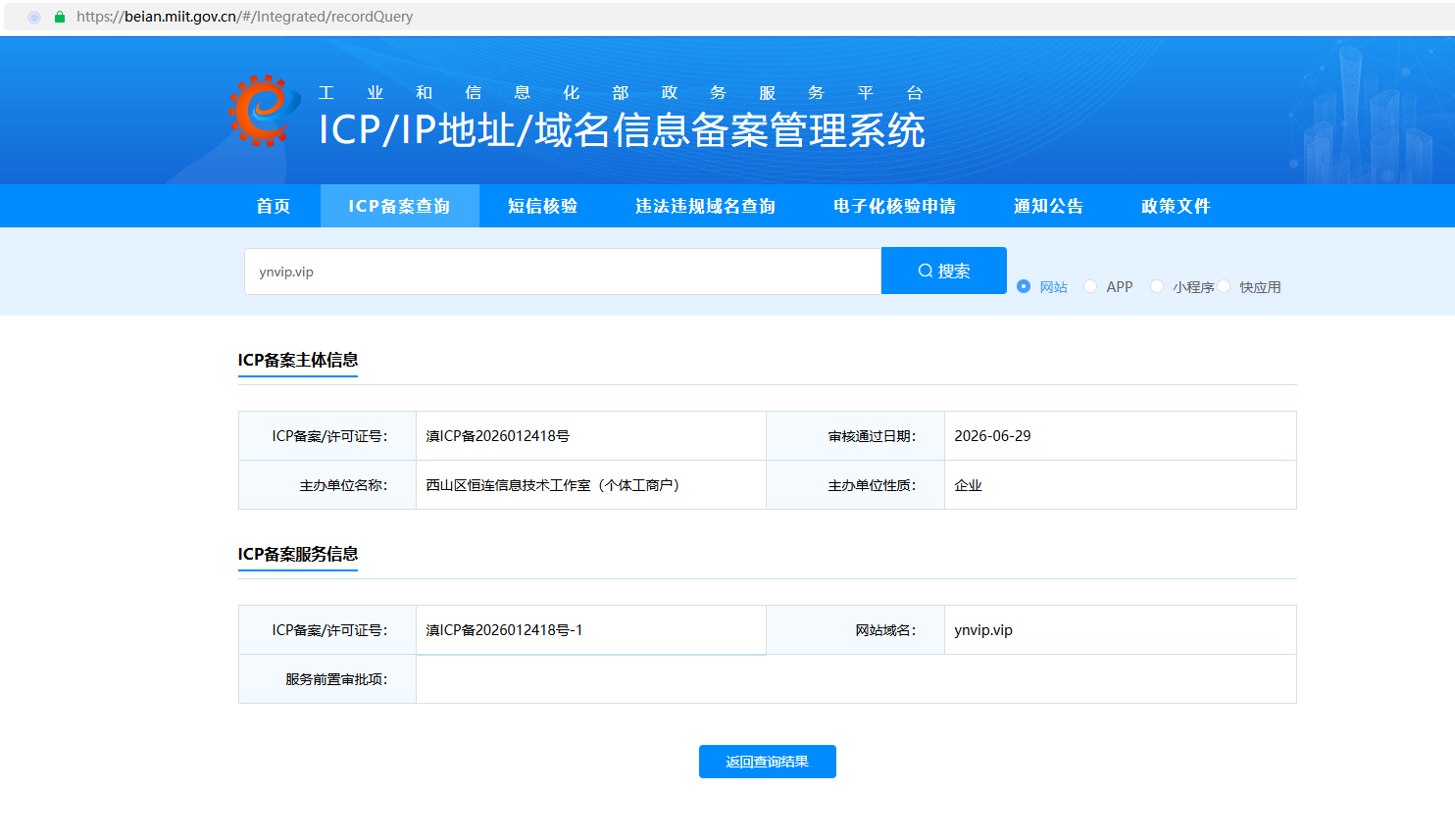
Task: Click the 审核通过日期 label cell
Action: pyautogui.click(x=855, y=436)
